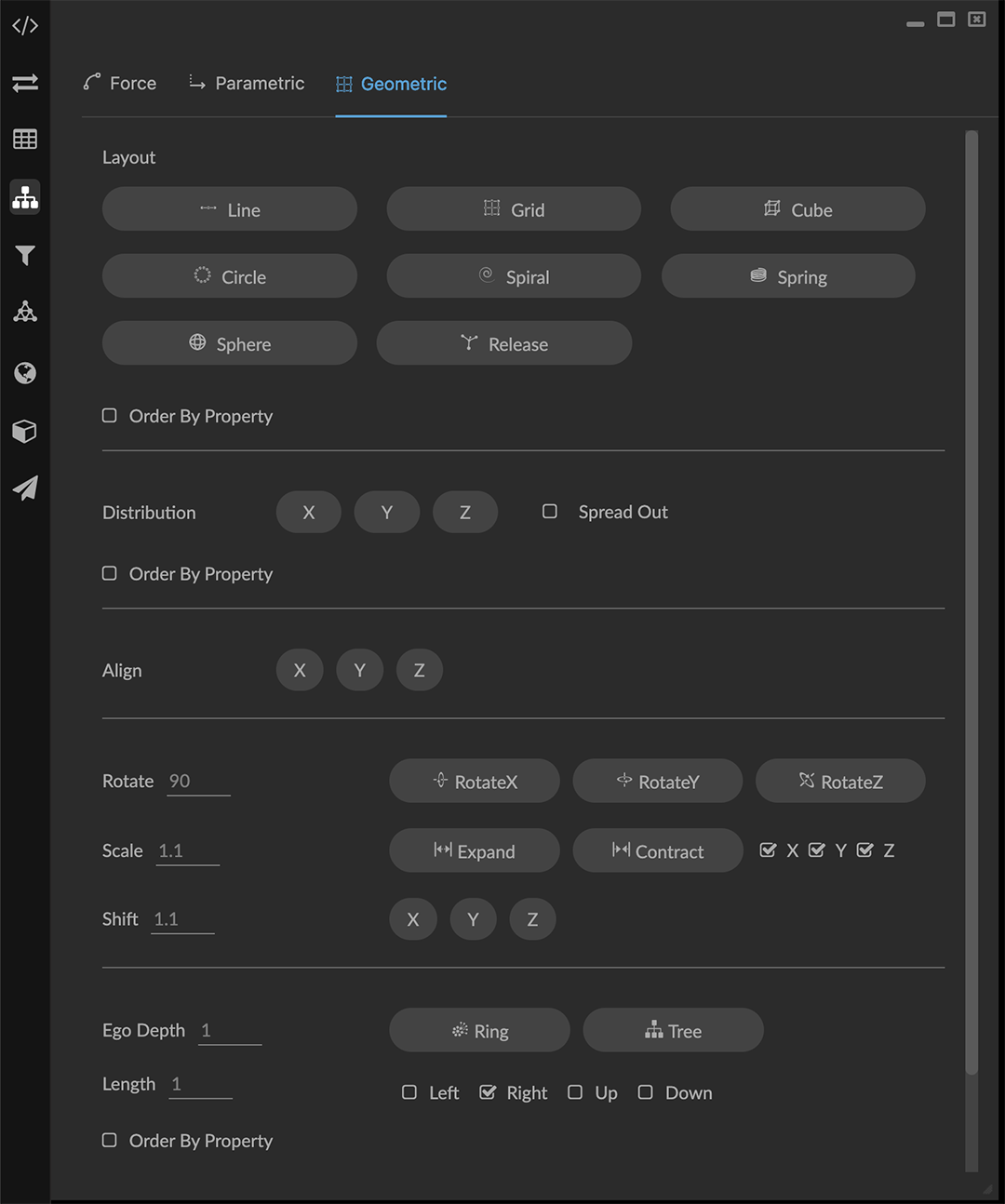Apply the Tree ego layout
1005x1204 pixels.
pos(673,1030)
